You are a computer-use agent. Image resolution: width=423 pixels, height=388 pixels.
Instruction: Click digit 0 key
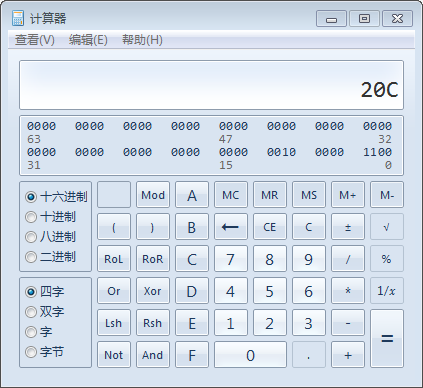coord(250,355)
